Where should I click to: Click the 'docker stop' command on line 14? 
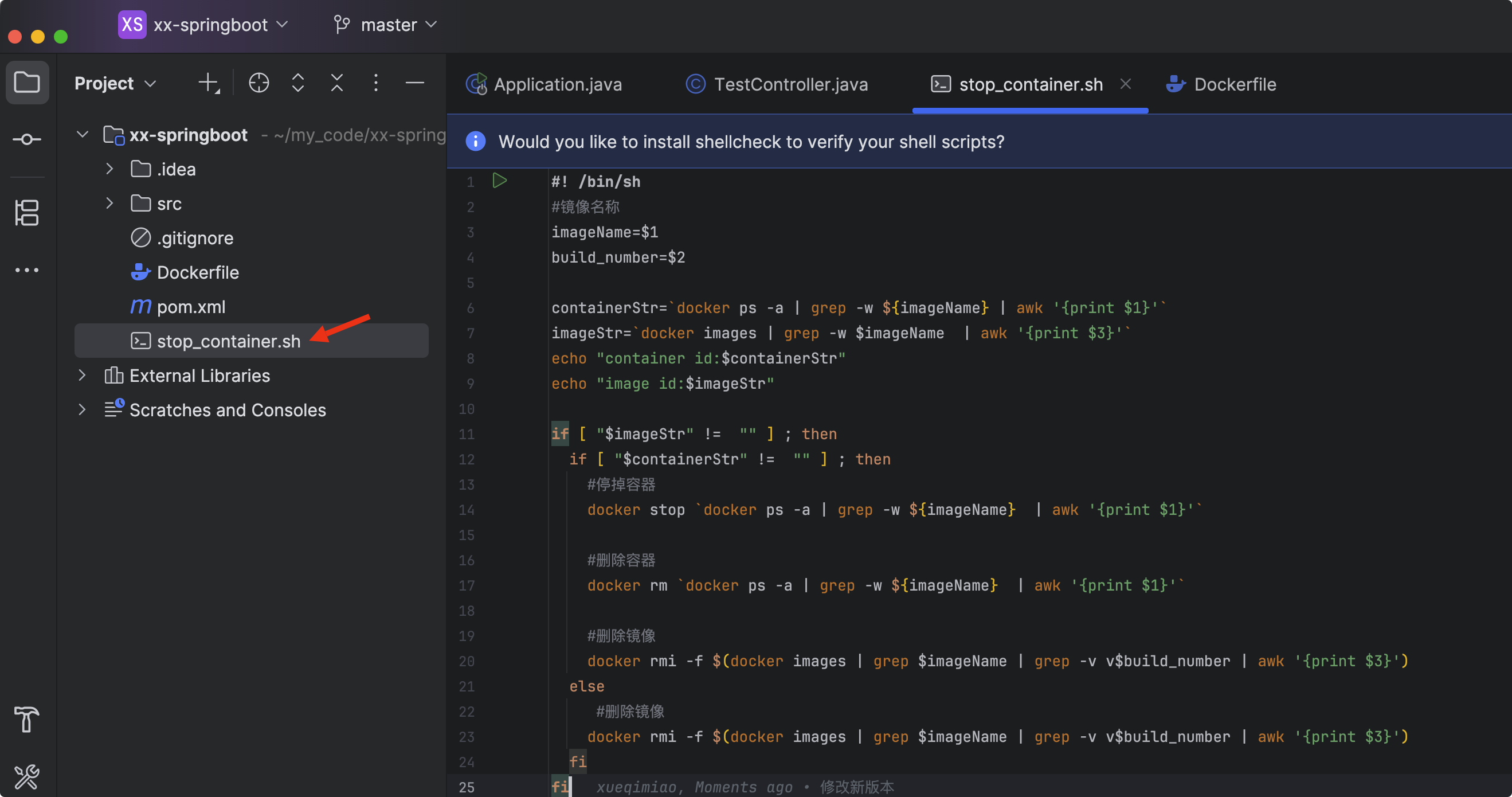pyautogui.click(x=636, y=510)
